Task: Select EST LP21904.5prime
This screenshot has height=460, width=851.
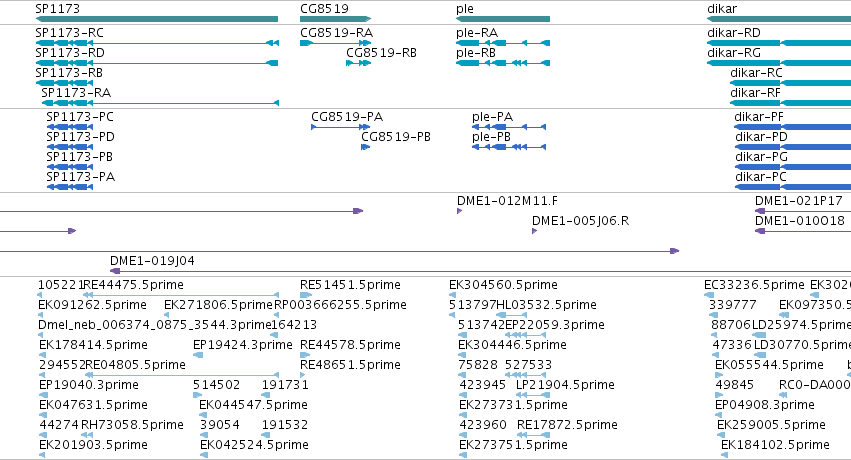Action: 565,385
